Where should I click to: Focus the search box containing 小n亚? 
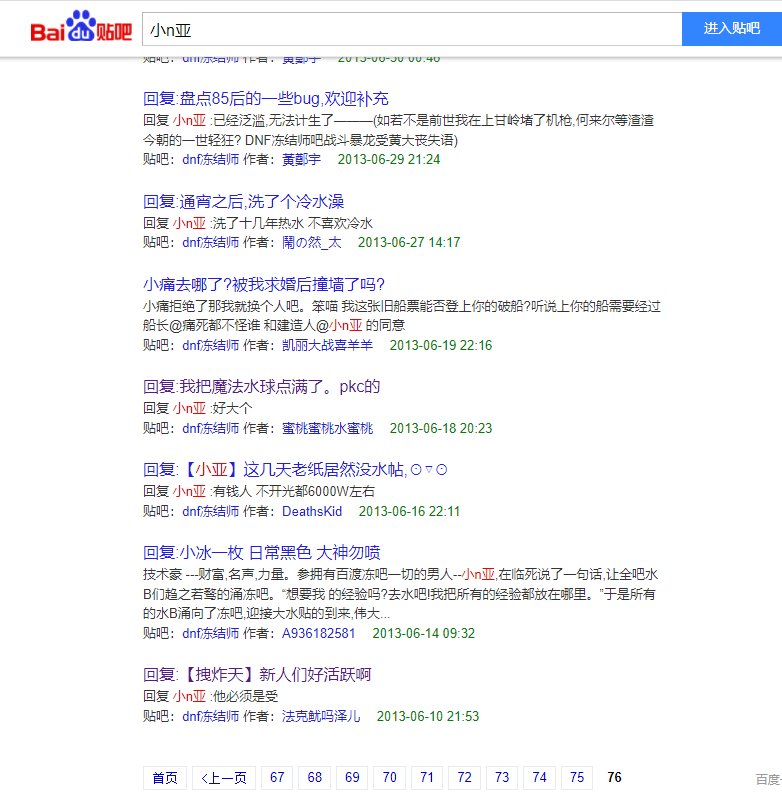[412, 30]
